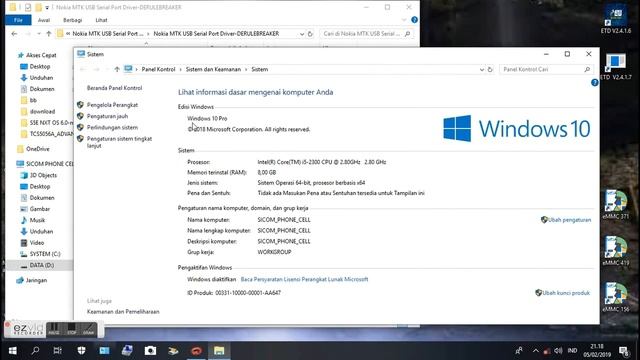This screenshot has width=640, height=360.
Task: Refresh the Explorer window folder
Action: (310, 34)
